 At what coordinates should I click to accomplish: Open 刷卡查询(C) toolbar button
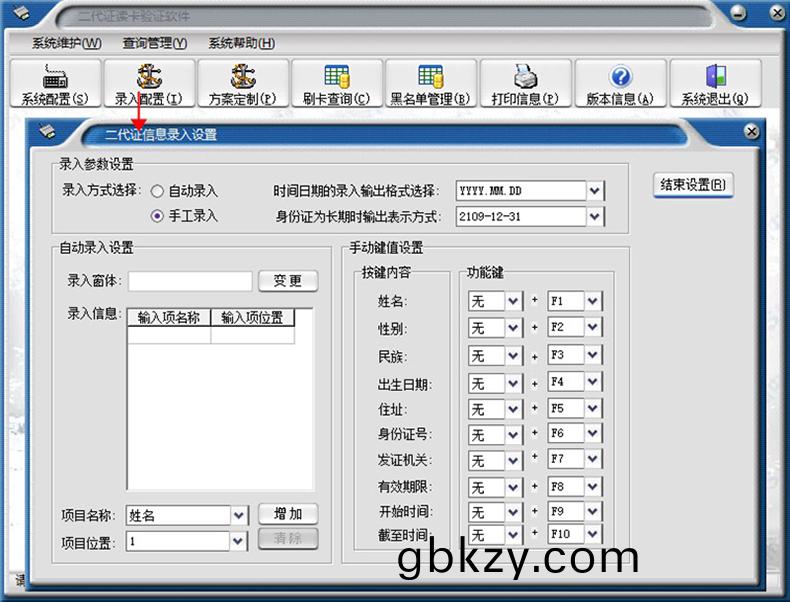(337, 83)
